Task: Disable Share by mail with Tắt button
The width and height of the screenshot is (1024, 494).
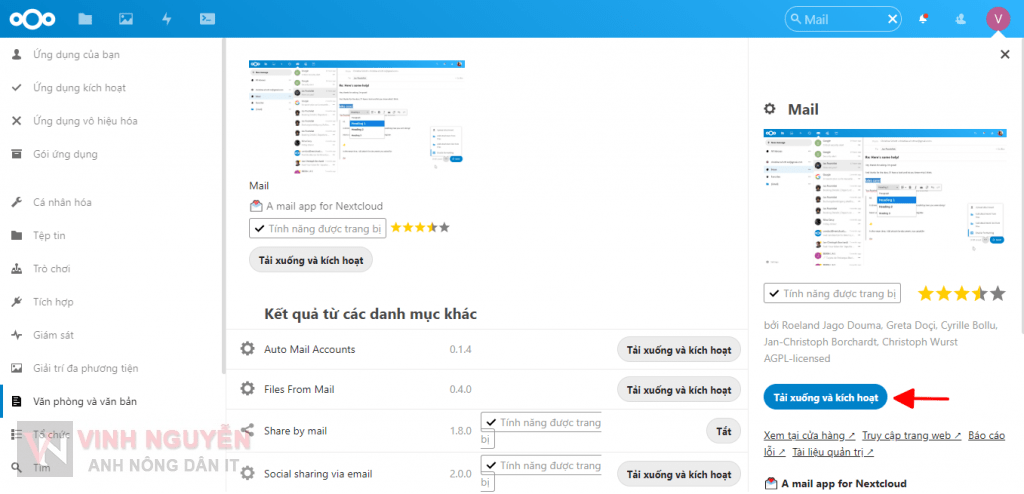Action: (x=724, y=431)
